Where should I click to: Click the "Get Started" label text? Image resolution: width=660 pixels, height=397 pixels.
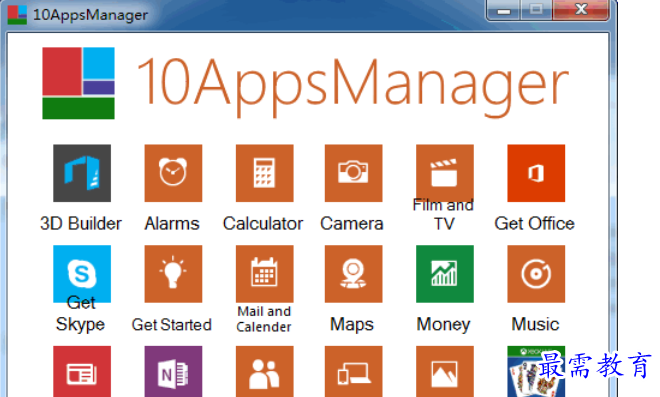(x=172, y=325)
